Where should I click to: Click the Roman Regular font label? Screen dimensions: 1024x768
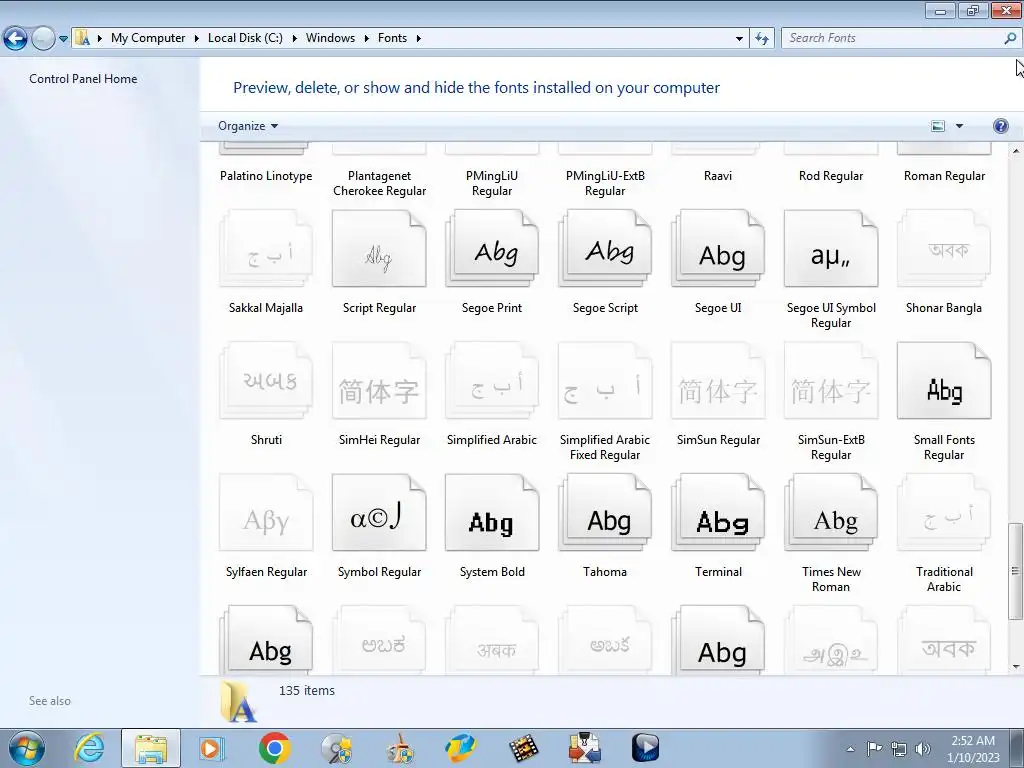click(944, 176)
